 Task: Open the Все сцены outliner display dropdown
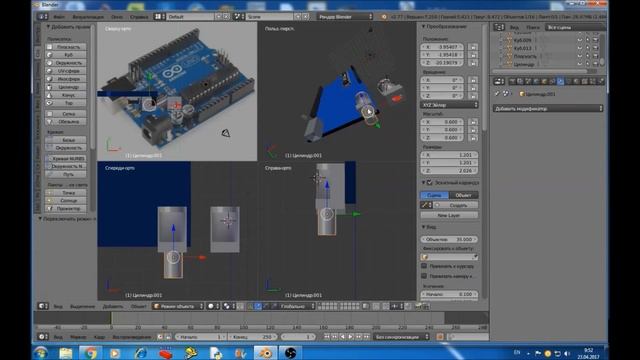575,27
